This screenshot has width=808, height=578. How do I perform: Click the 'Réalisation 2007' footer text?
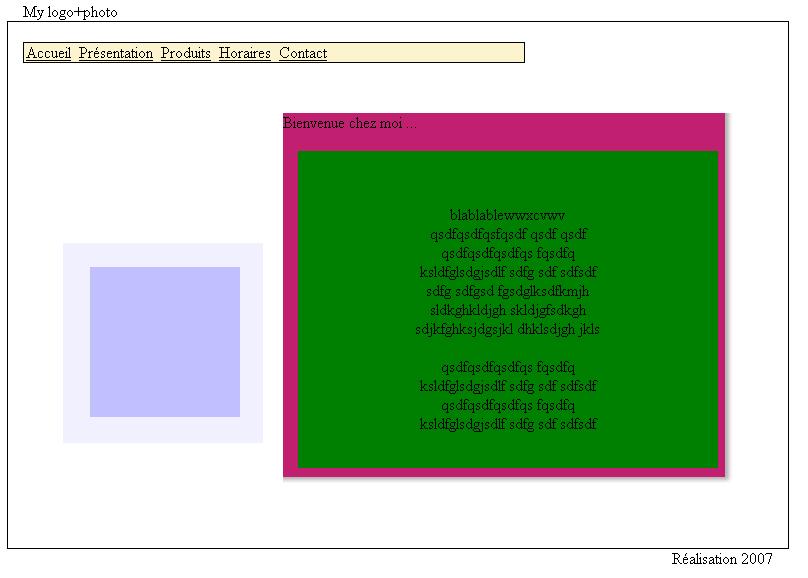click(x=722, y=559)
